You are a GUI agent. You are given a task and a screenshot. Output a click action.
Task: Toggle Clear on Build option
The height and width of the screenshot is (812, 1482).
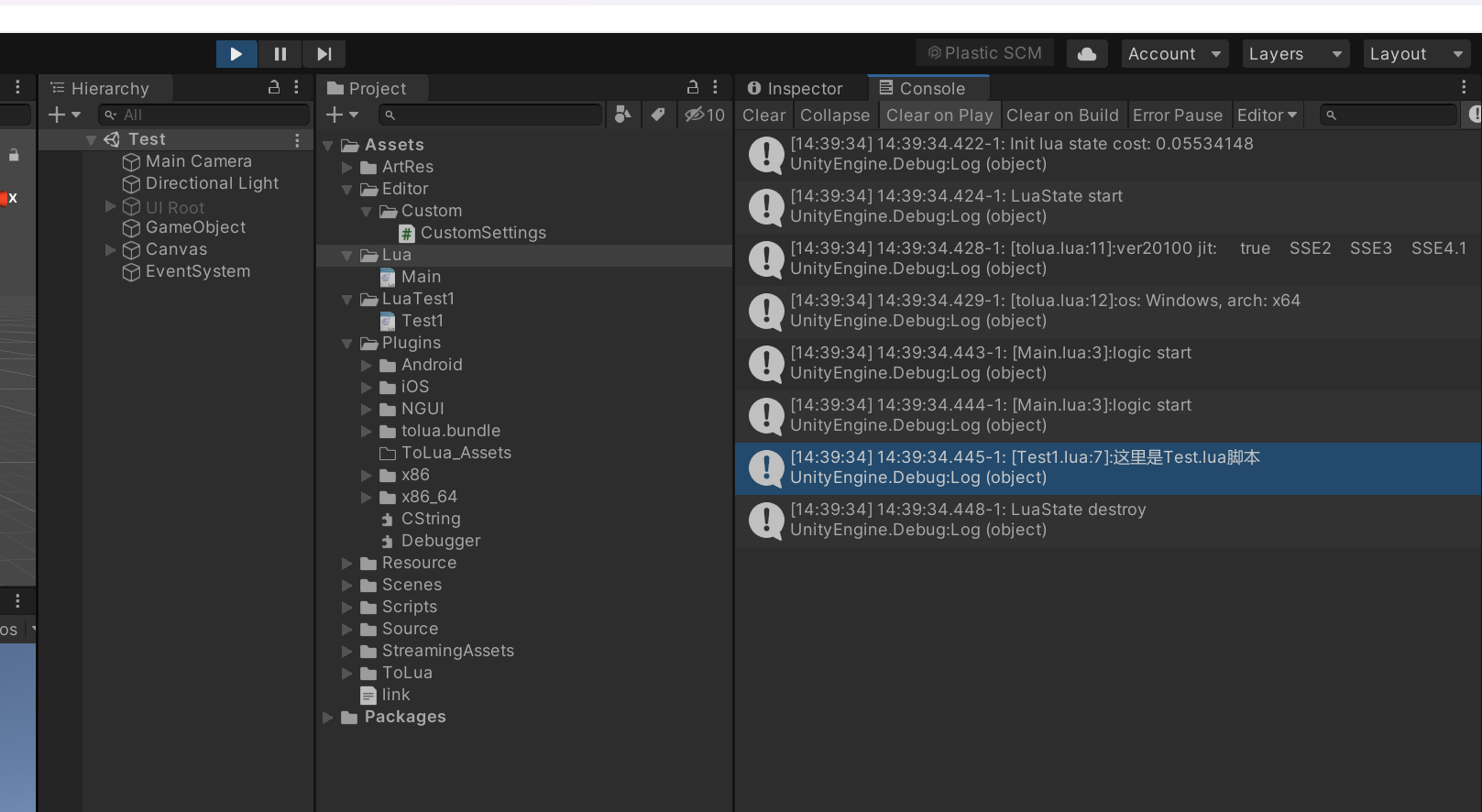pyautogui.click(x=1063, y=115)
